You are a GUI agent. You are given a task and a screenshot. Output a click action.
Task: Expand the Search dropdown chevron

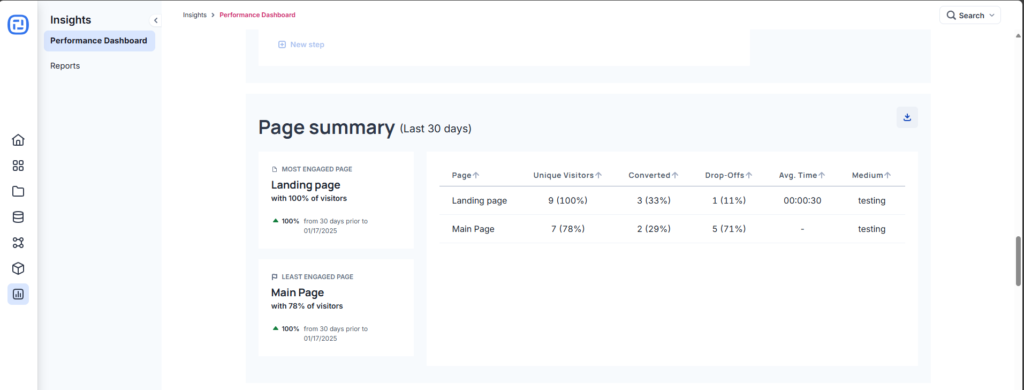(x=993, y=15)
